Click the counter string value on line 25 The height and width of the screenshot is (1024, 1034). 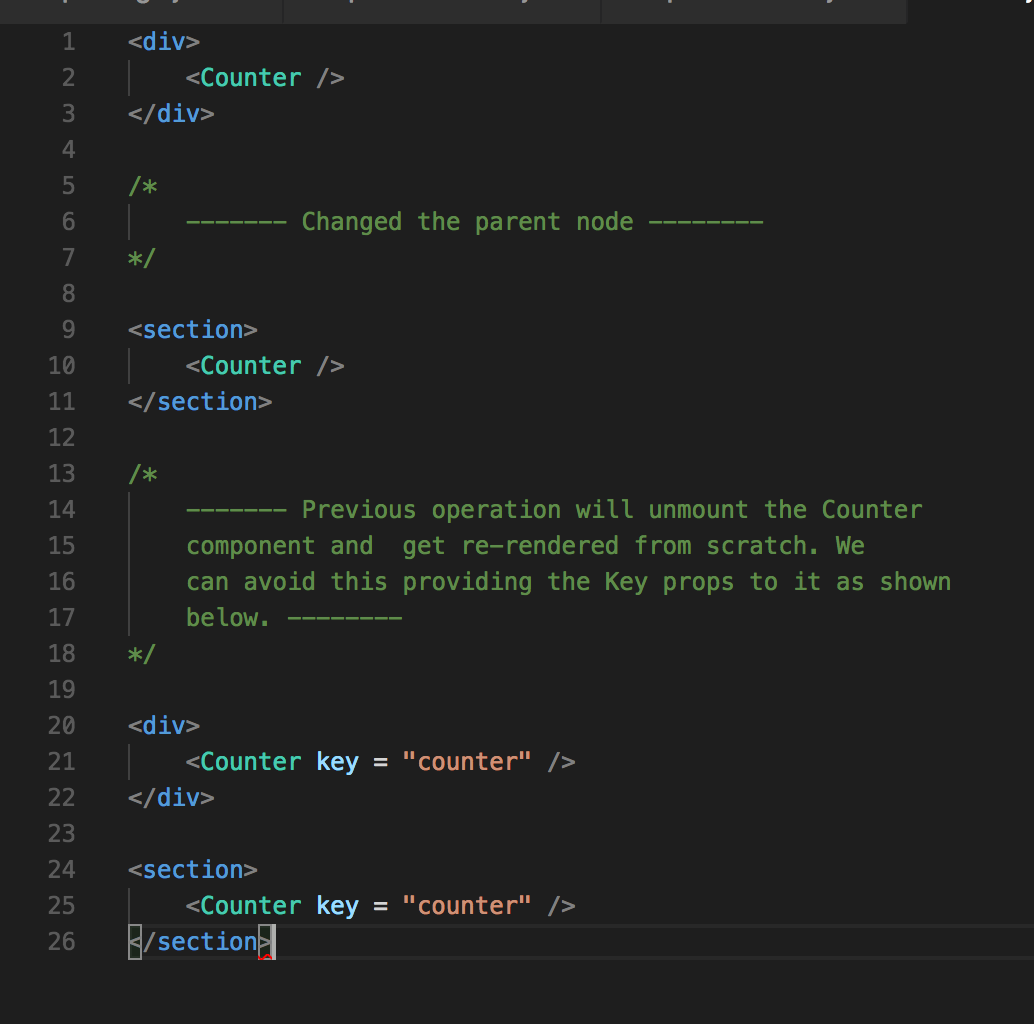coord(467,905)
